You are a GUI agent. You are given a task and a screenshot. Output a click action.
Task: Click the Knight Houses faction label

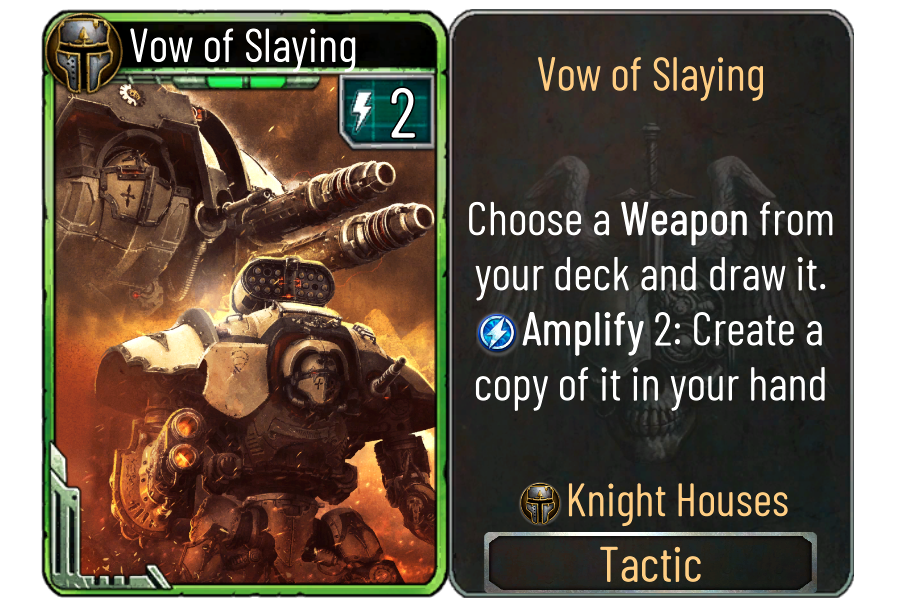click(x=677, y=502)
